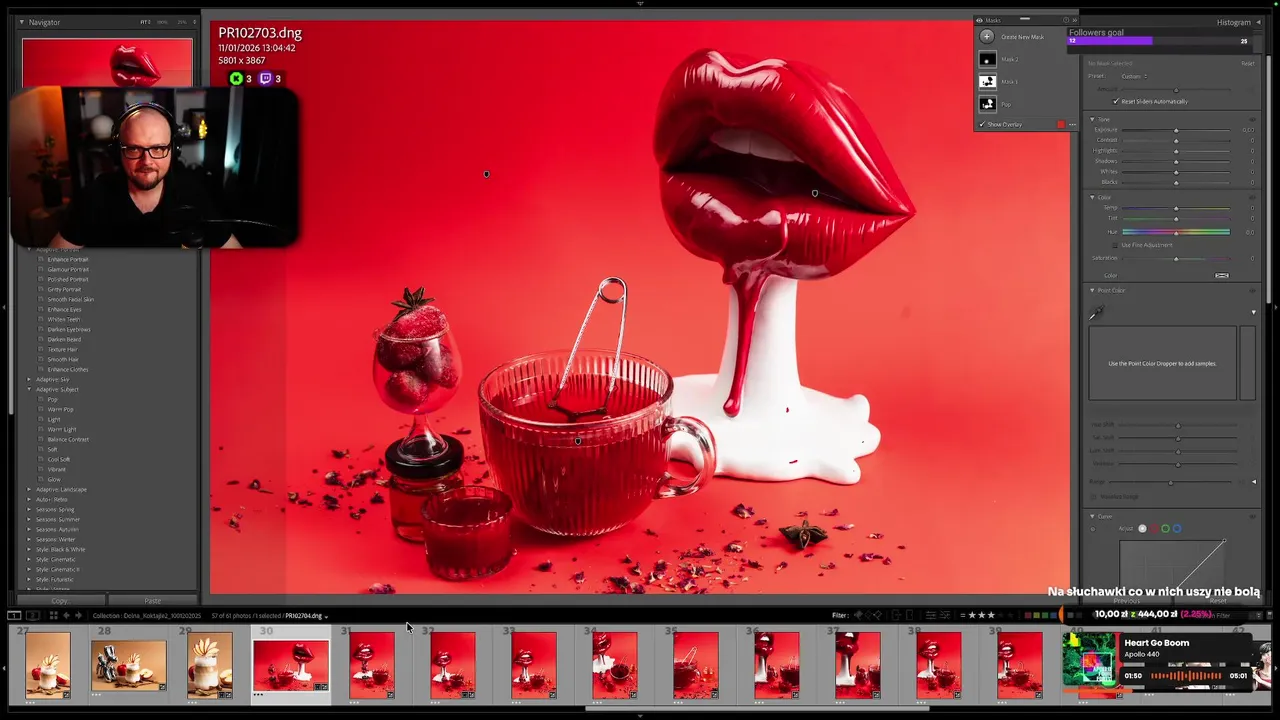This screenshot has height=720, width=1280.
Task: Collapse the Histogram panel triangle
Action: [x=1259, y=22]
